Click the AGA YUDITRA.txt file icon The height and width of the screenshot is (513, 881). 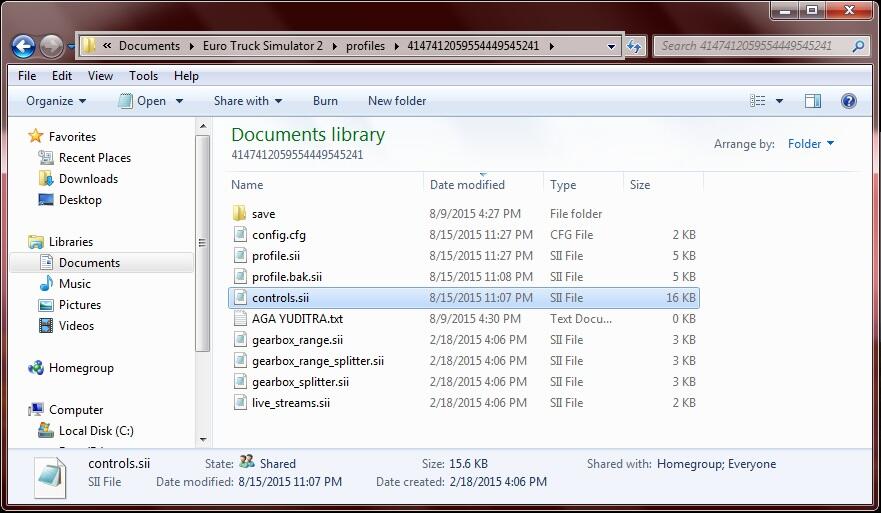(239, 319)
